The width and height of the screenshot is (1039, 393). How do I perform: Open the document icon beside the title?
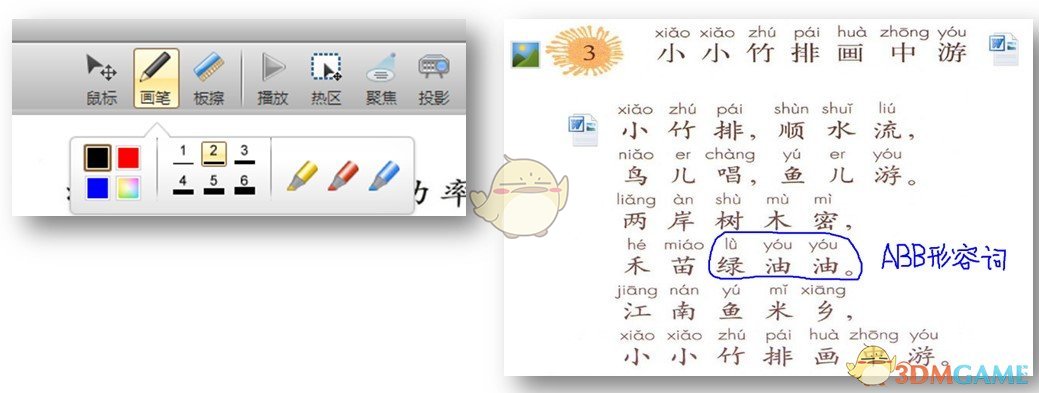click(1003, 50)
